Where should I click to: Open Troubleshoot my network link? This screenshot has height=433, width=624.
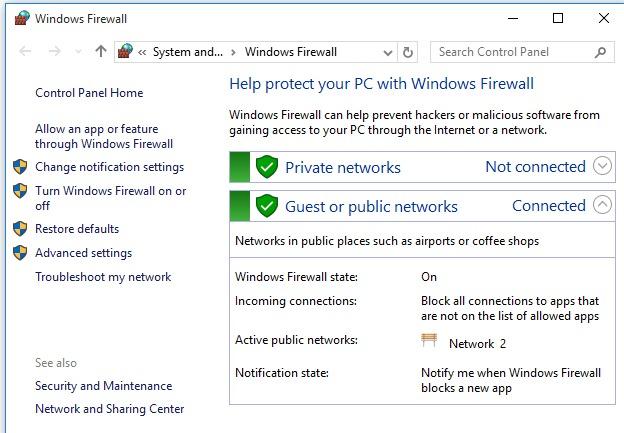coord(103,277)
